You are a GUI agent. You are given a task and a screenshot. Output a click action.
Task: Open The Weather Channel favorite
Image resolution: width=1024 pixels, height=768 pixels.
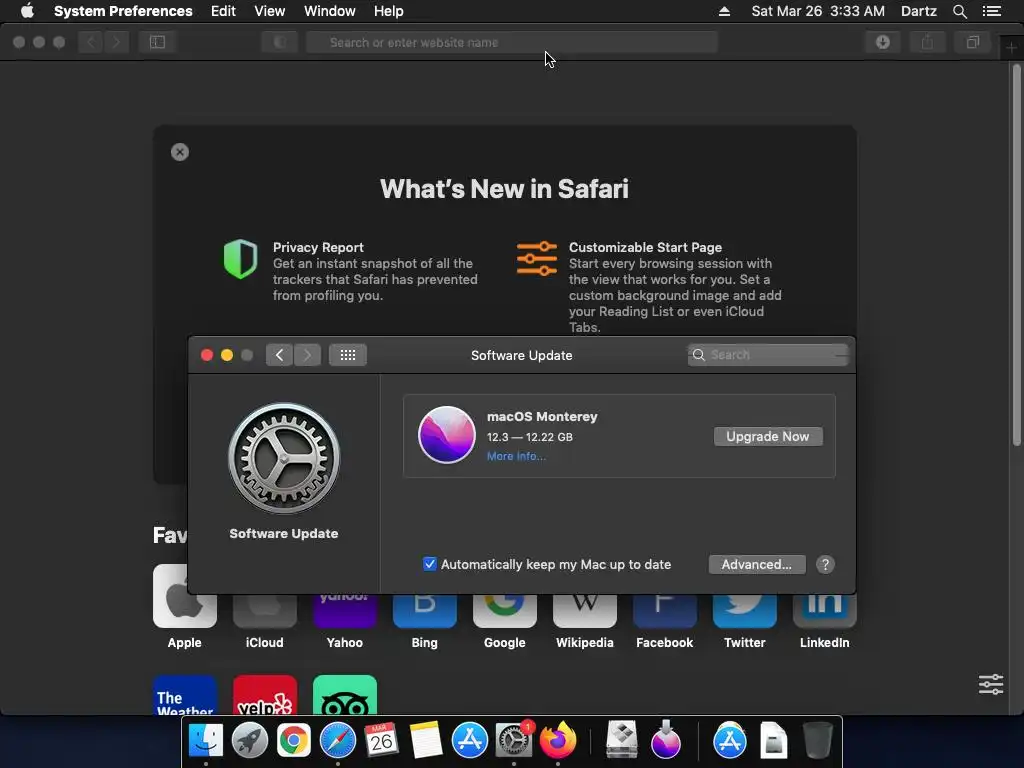[185, 695]
